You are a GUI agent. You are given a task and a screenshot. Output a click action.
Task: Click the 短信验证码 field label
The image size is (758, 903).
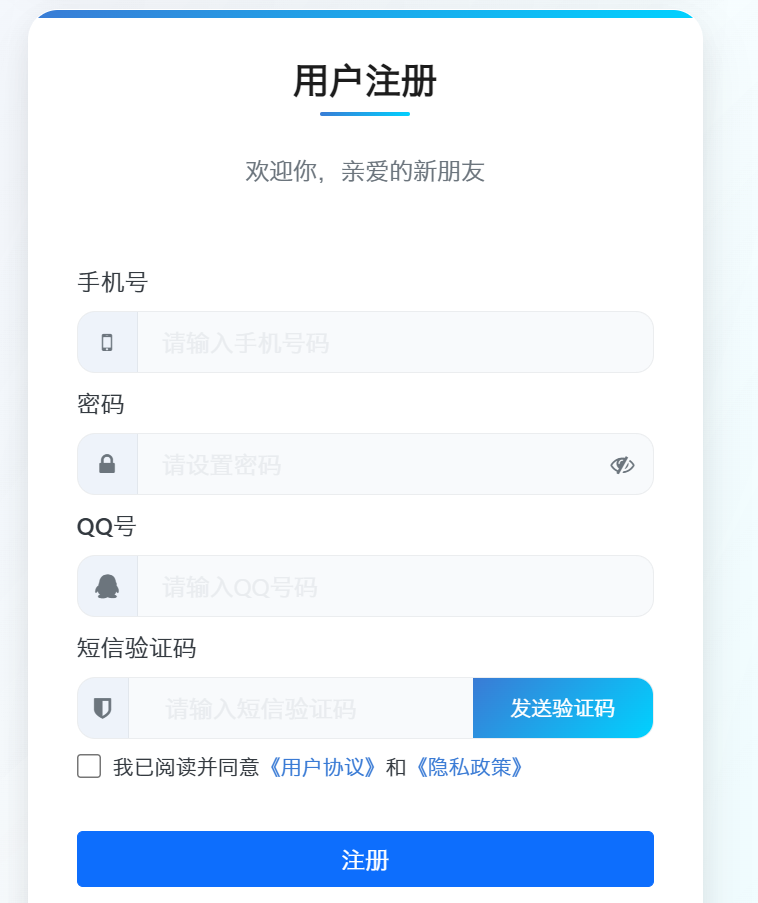(136, 649)
